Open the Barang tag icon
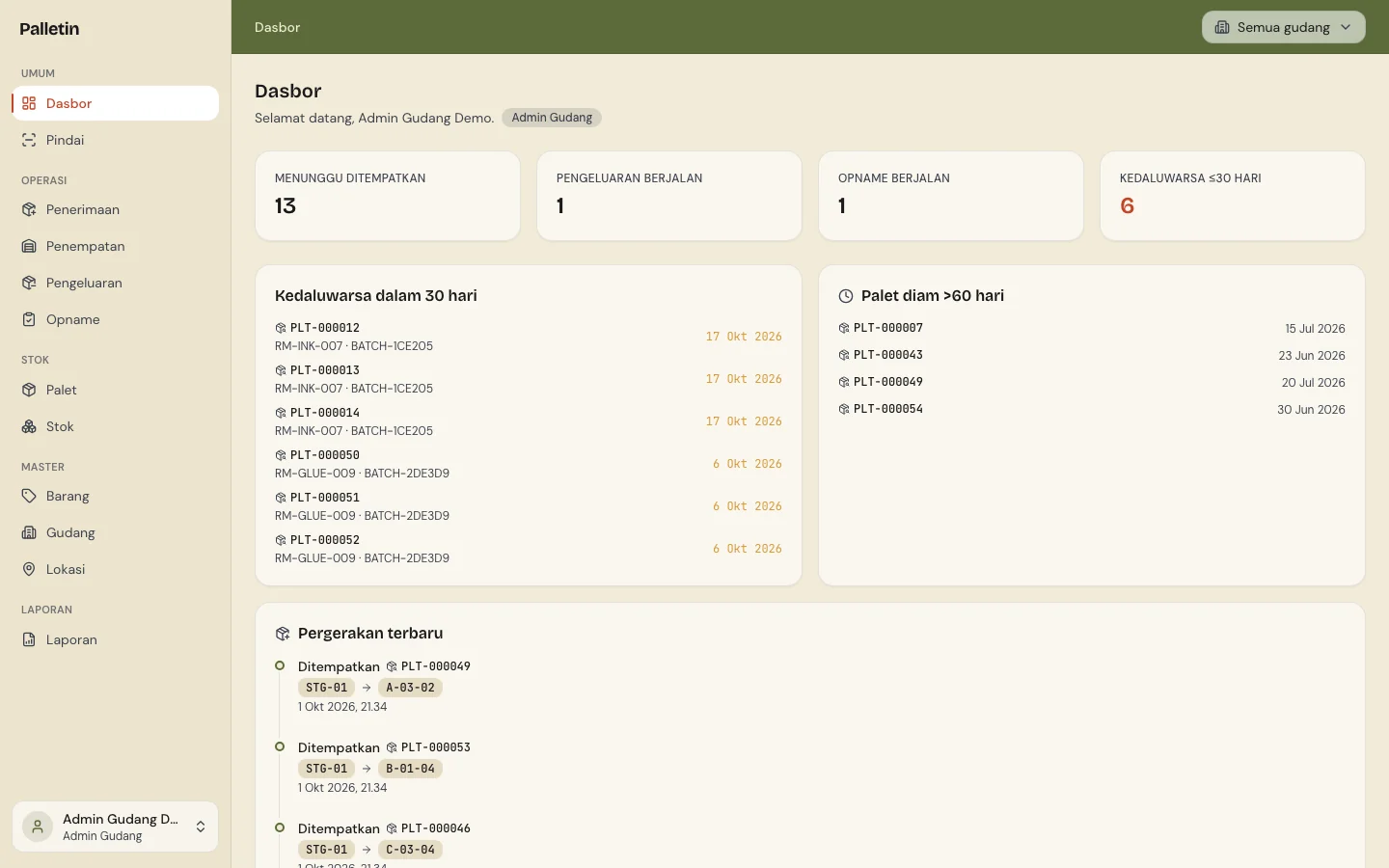 [x=29, y=496]
